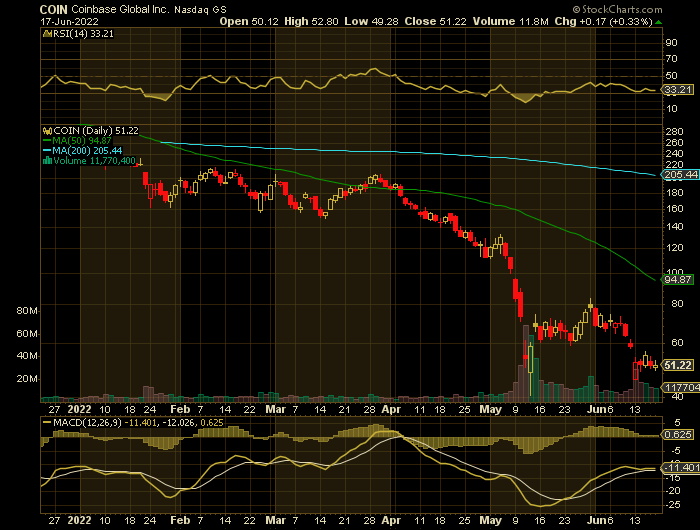Click the green MA(50) legend line

pyautogui.click(x=45, y=140)
